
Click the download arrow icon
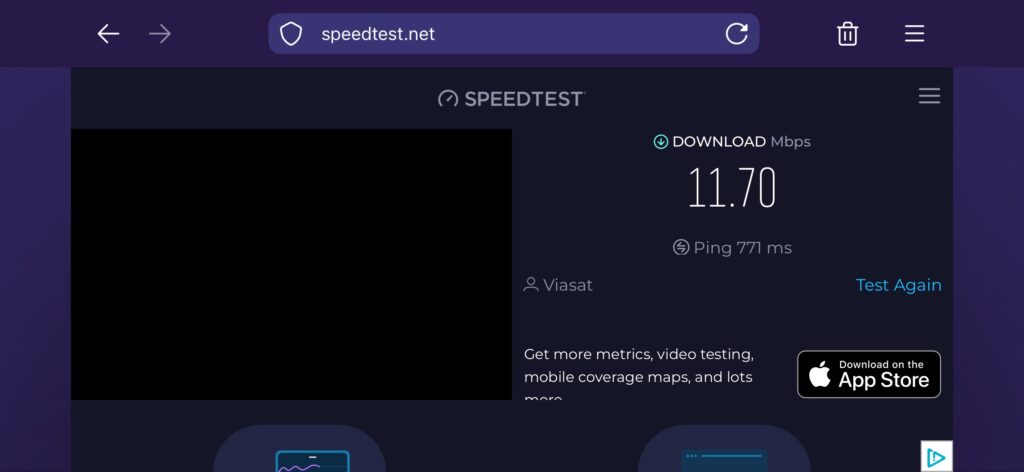tap(660, 142)
